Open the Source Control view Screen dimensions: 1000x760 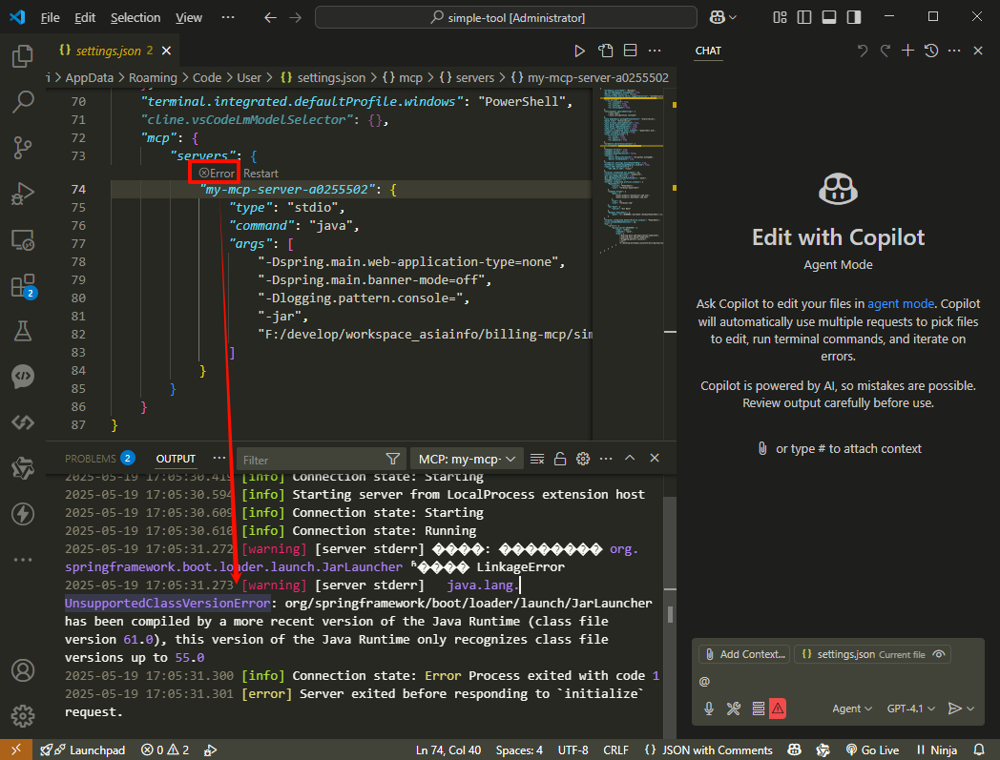(22, 148)
